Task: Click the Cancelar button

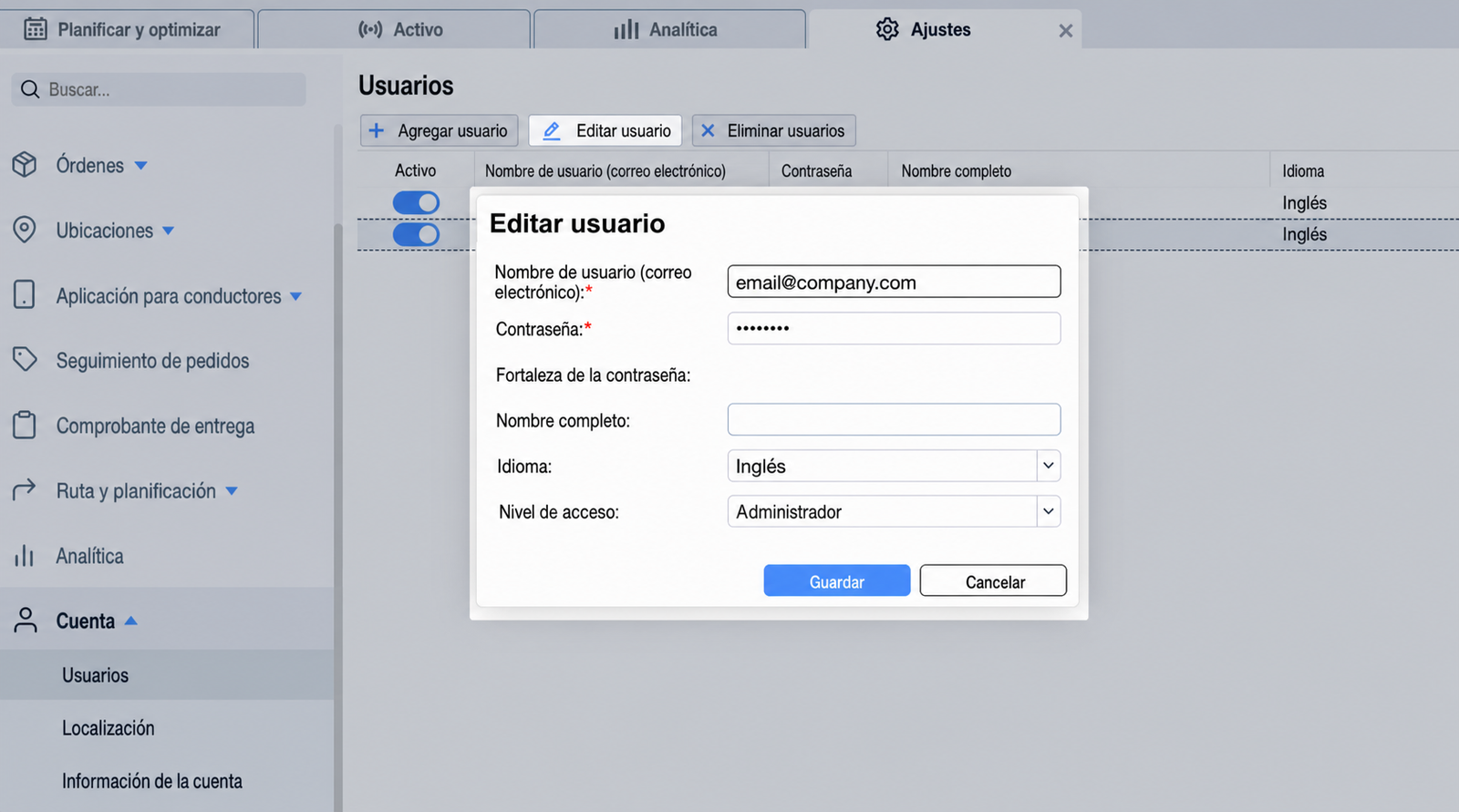Action: [x=993, y=581]
